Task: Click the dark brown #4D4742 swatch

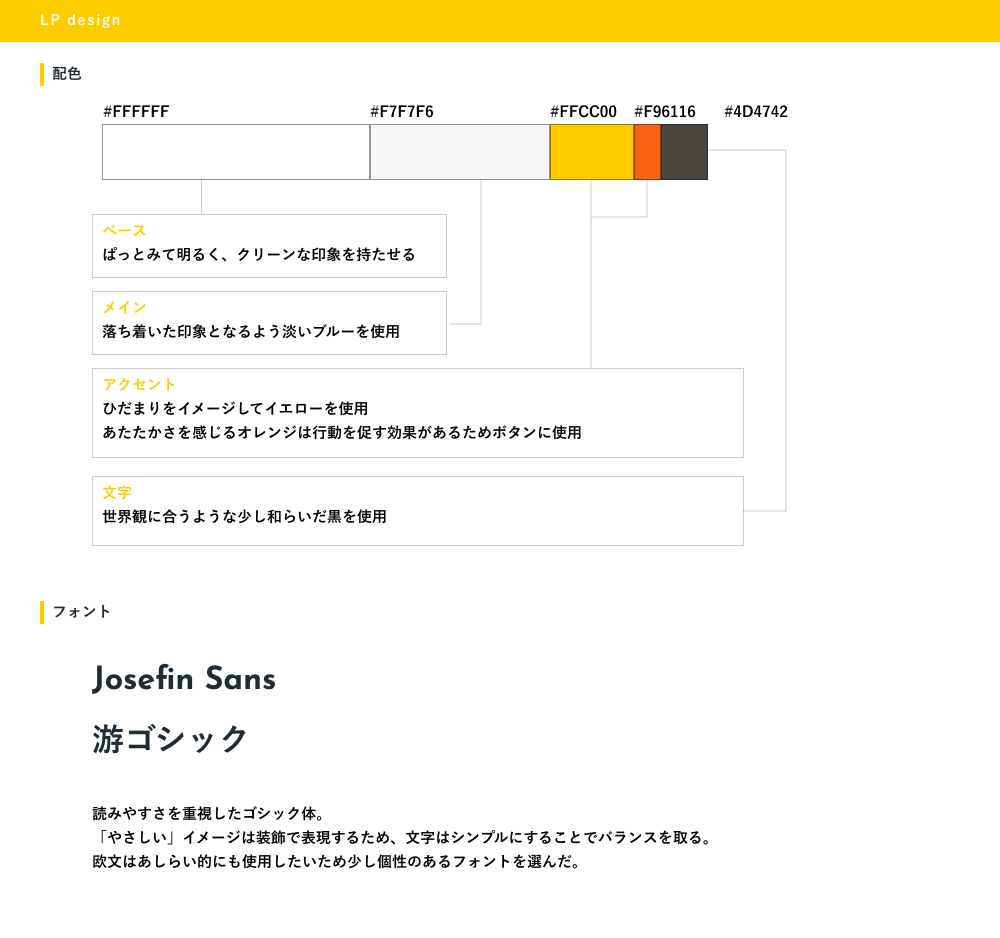Action: click(x=684, y=152)
